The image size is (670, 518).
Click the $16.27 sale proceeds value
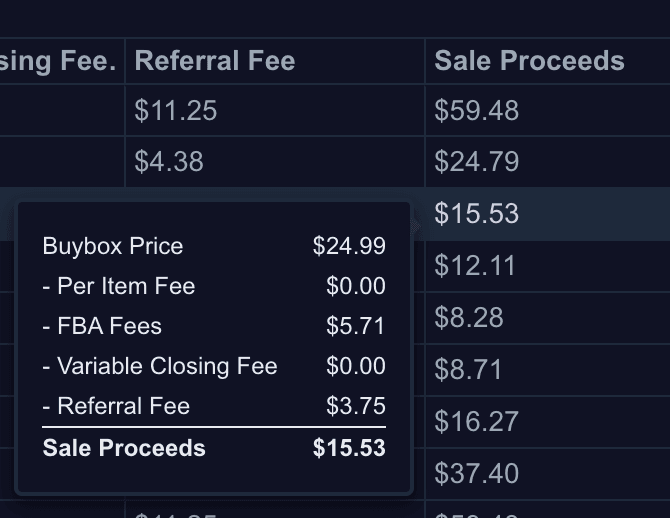coord(476,422)
